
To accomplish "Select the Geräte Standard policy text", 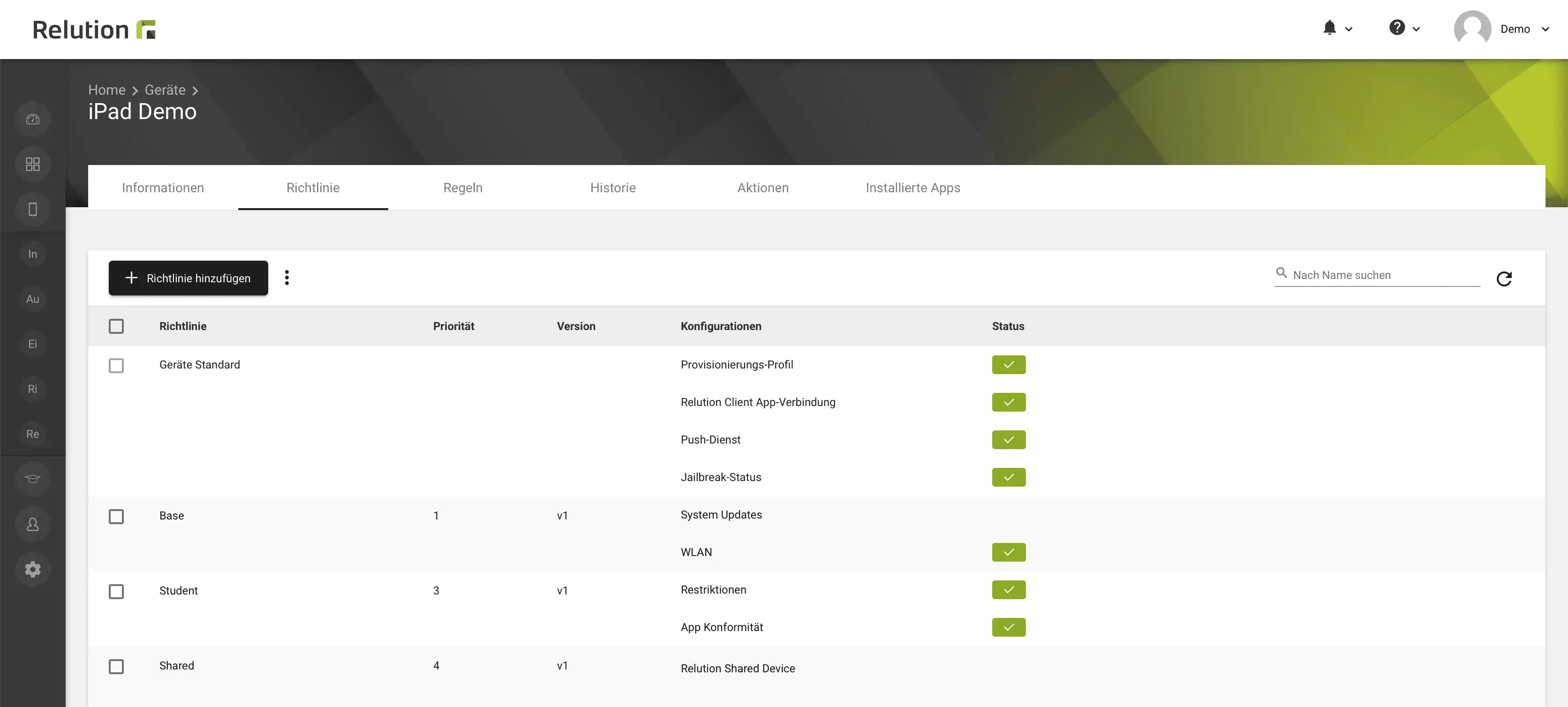I will [200, 365].
